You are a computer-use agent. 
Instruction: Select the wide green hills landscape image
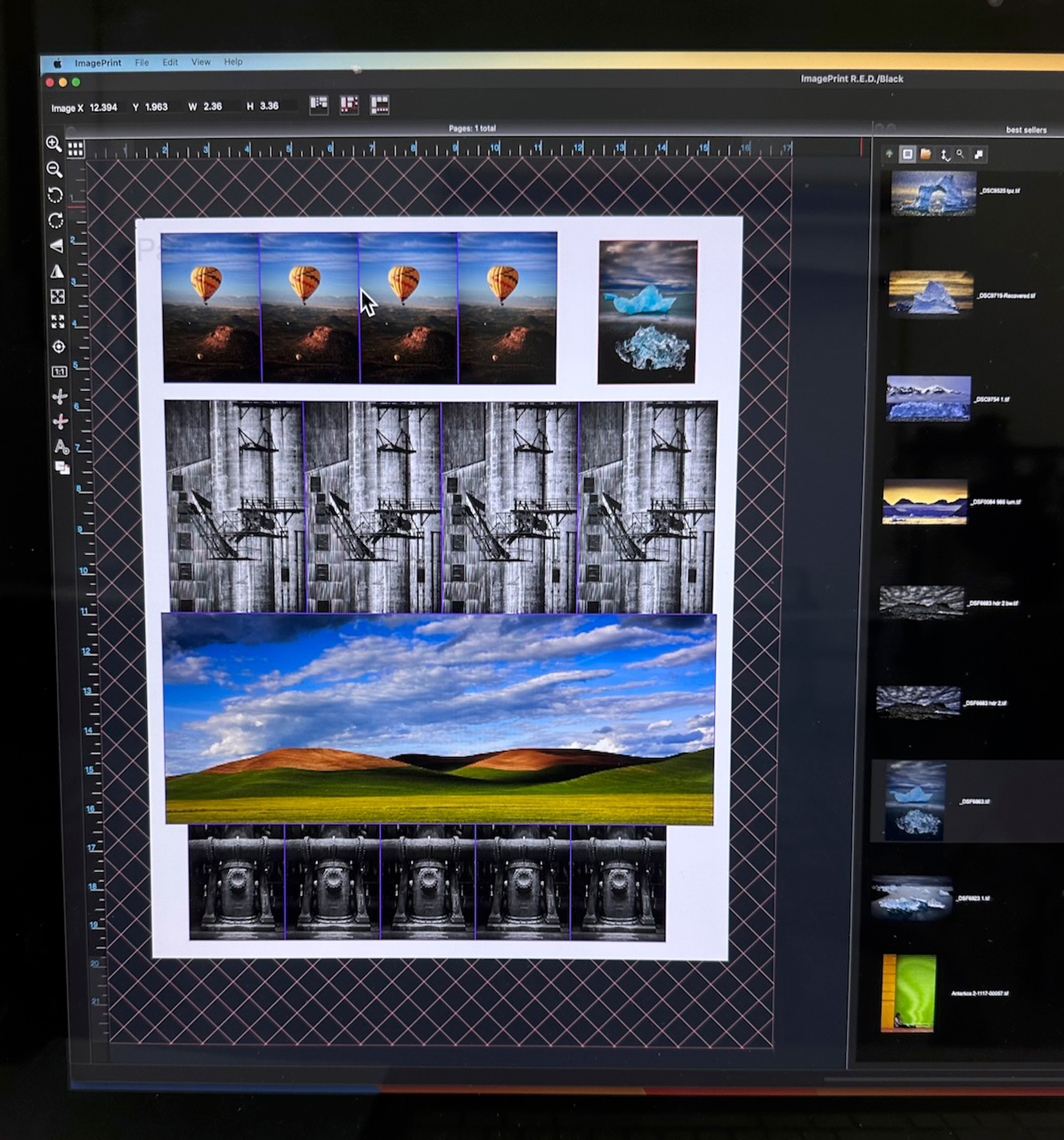point(439,719)
